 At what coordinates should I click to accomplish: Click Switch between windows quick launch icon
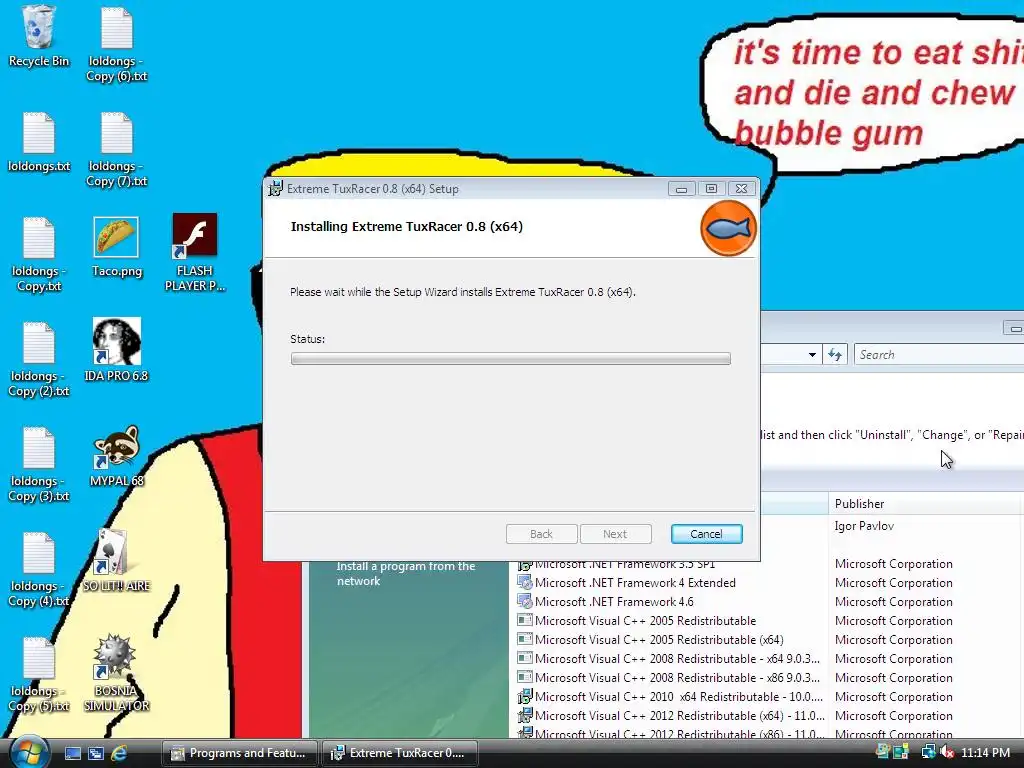96,753
